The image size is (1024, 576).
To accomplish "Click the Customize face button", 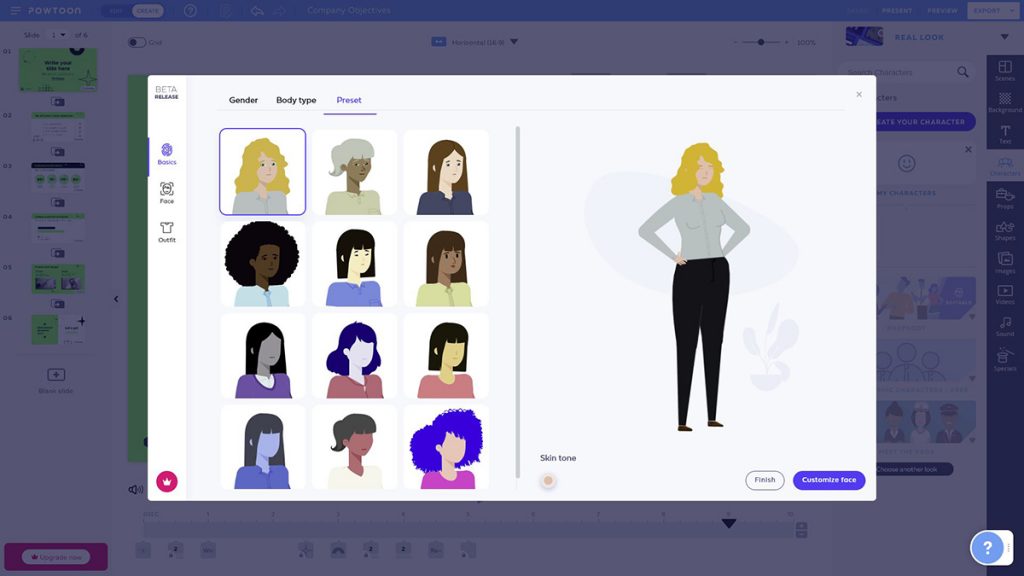I will tap(828, 480).
